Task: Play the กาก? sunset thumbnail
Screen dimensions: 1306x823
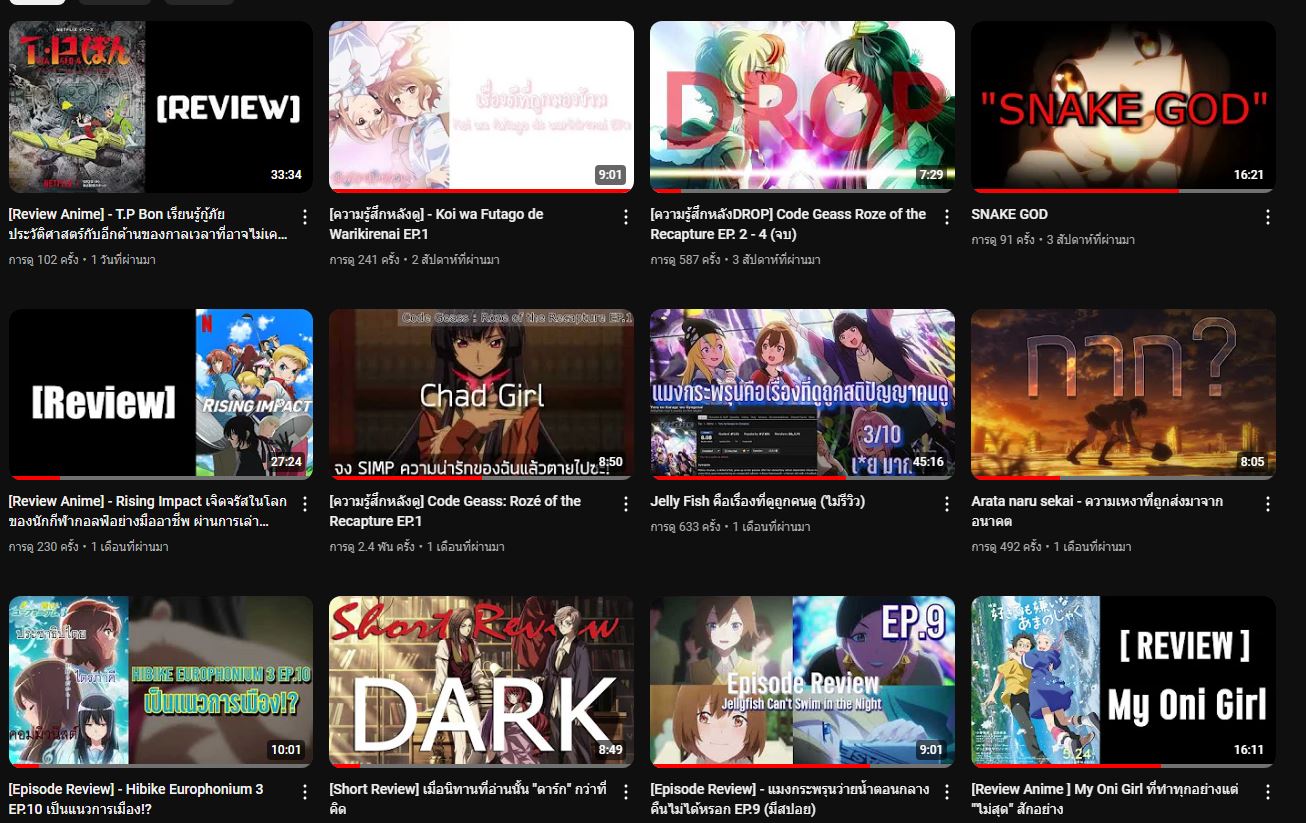Action: (x=1123, y=394)
